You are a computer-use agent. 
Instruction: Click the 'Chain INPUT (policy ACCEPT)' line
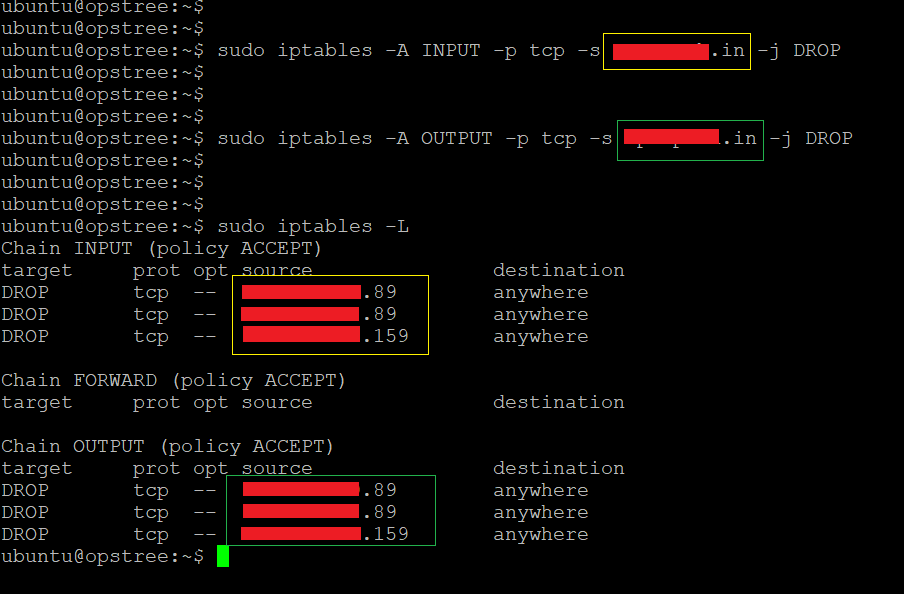[162, 248]
